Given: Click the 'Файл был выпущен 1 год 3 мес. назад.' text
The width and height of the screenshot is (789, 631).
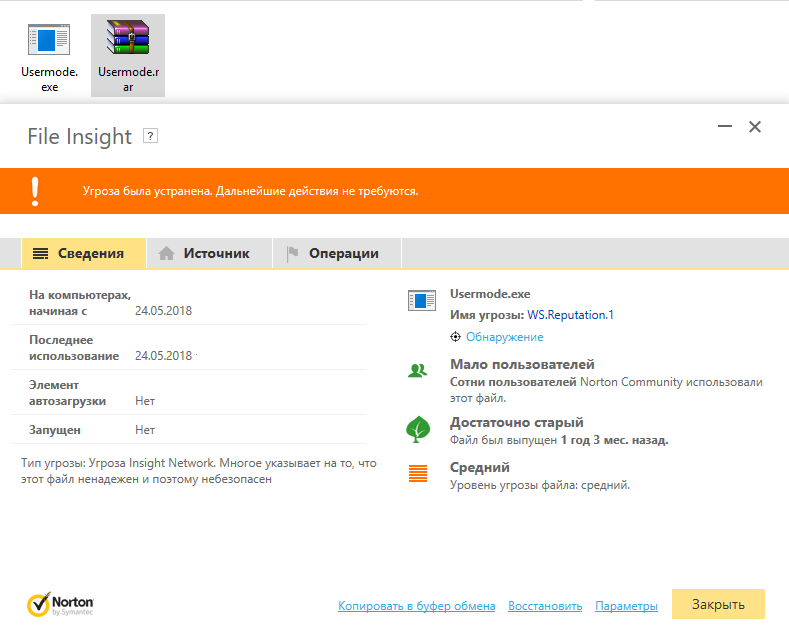Looking at the screenshot, I should click(559, 440).
